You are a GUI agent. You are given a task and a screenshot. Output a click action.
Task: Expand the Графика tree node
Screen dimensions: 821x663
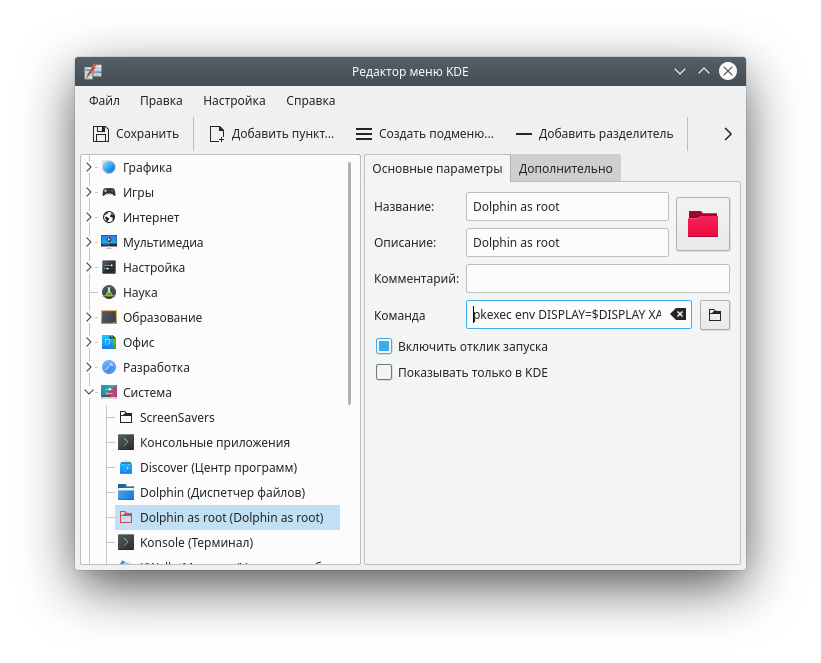coord(89,167)
